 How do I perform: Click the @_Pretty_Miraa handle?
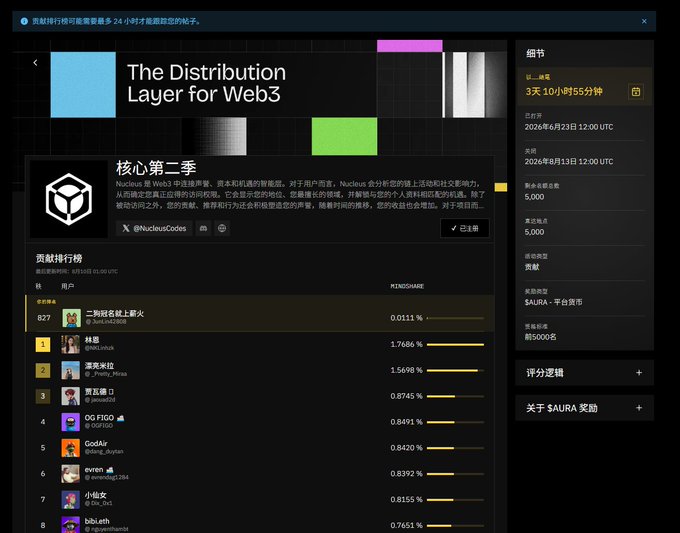106,374
